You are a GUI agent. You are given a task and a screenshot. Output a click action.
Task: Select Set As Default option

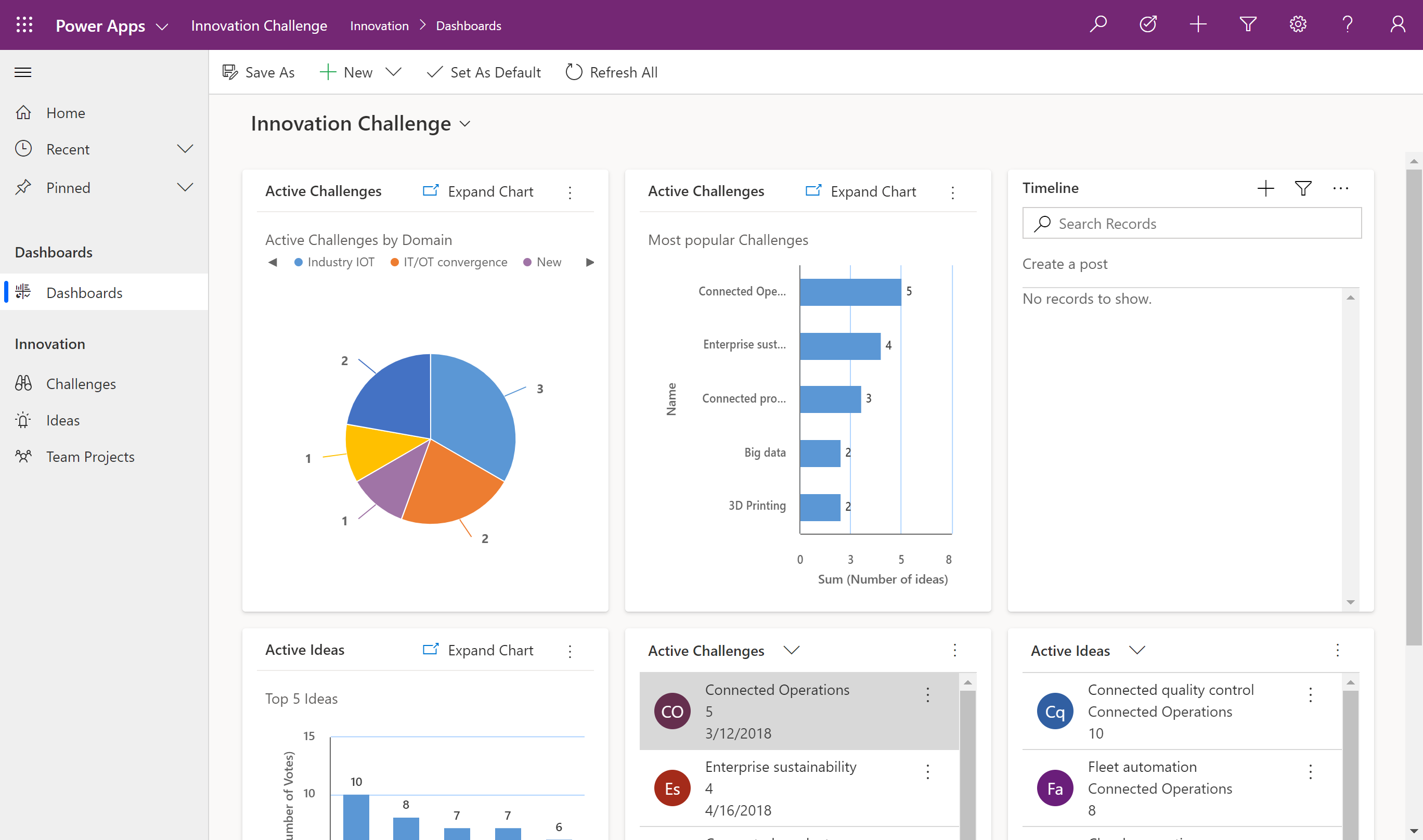[483, 72]
